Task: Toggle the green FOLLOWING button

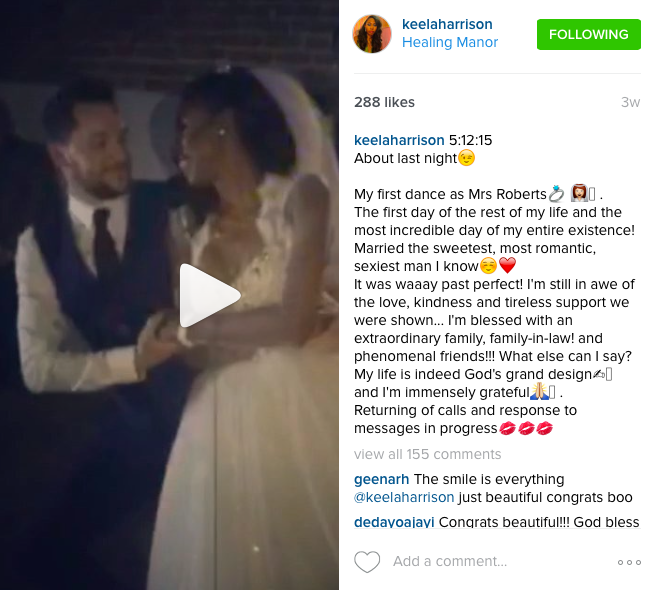Action: 589,34
